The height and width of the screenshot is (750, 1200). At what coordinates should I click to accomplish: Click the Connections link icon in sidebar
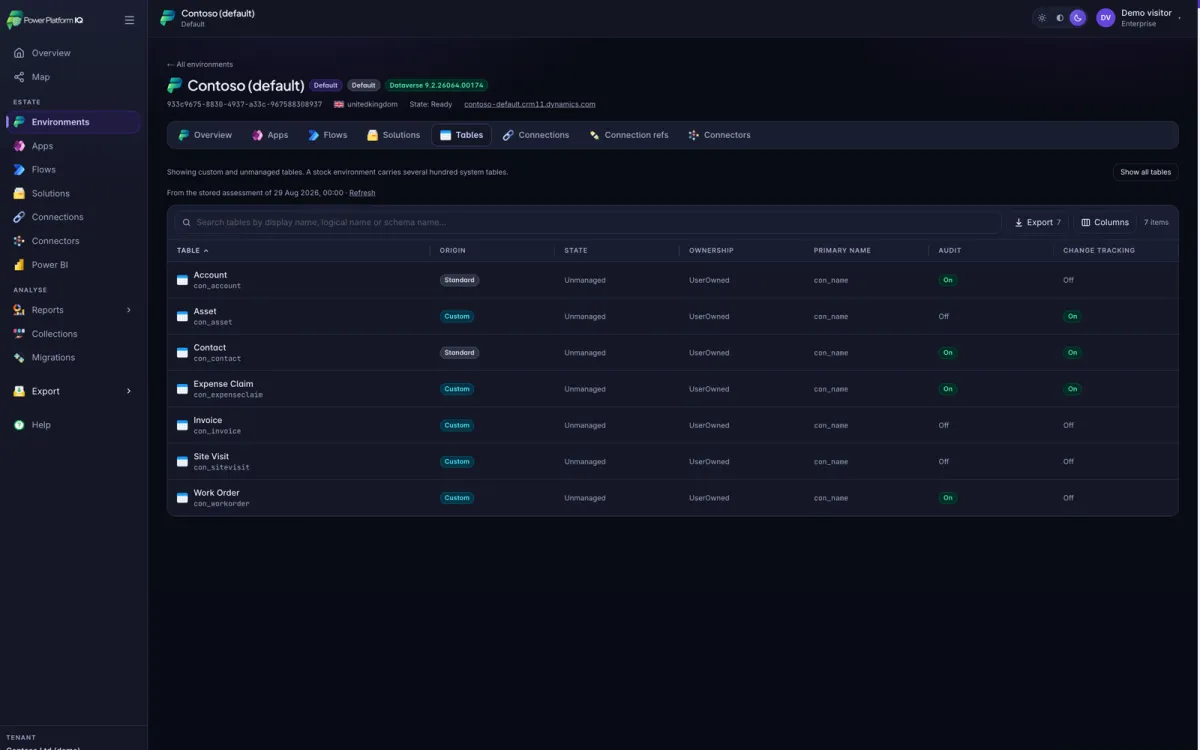coord(19,217)
